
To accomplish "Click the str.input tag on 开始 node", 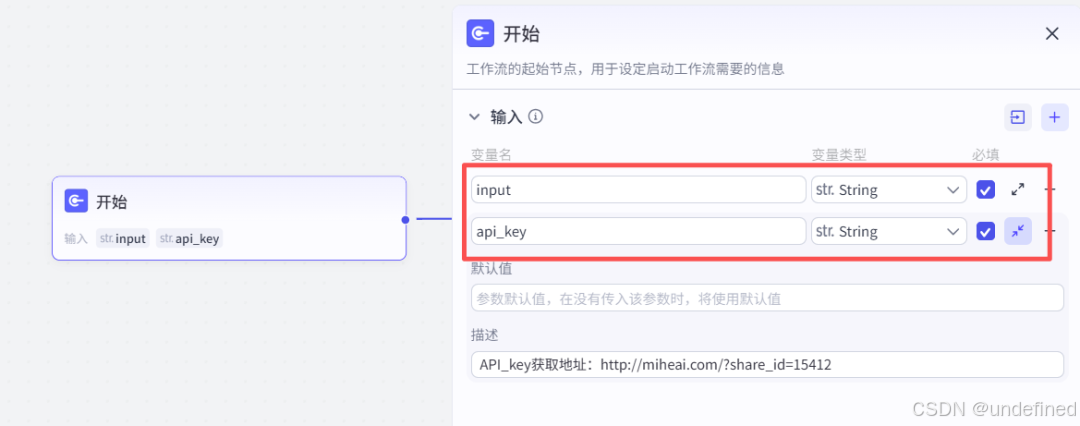I will coord(123,239).
